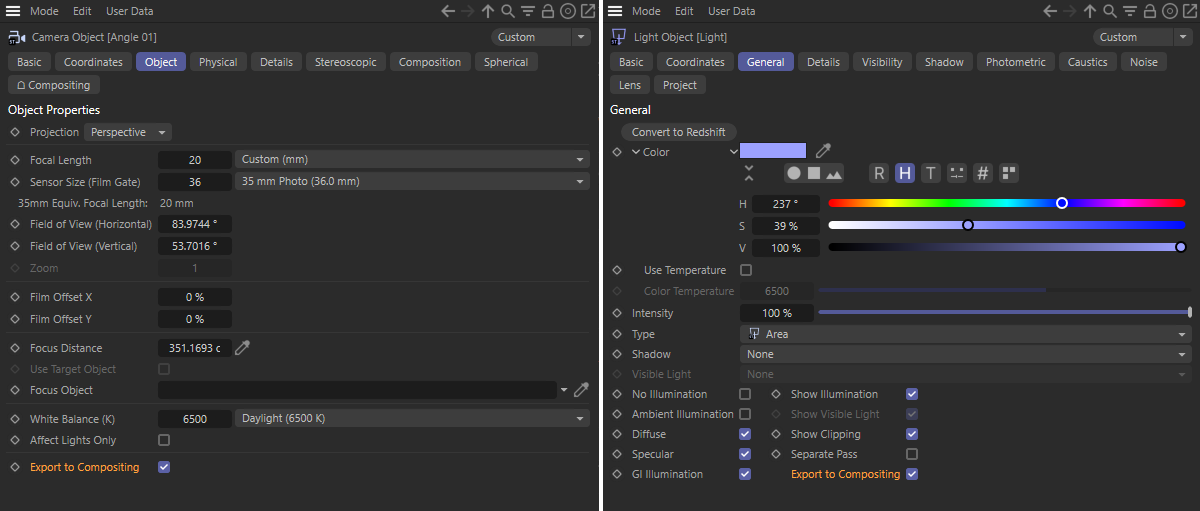Image resolution: width=1200 pixels, height=511 pixels.
Task: Click Focus Object picker icon
Action: coord(581,390)
